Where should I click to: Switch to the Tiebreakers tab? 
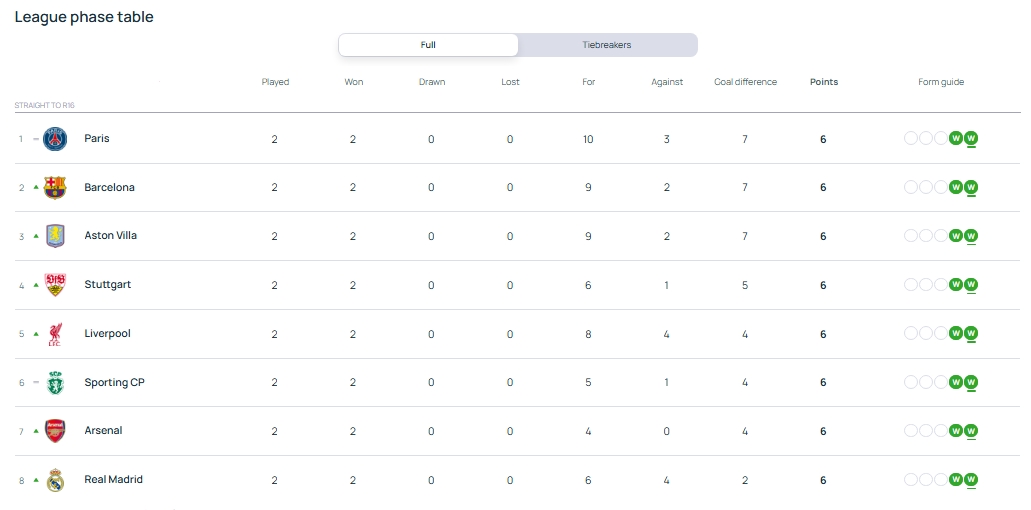607,45
